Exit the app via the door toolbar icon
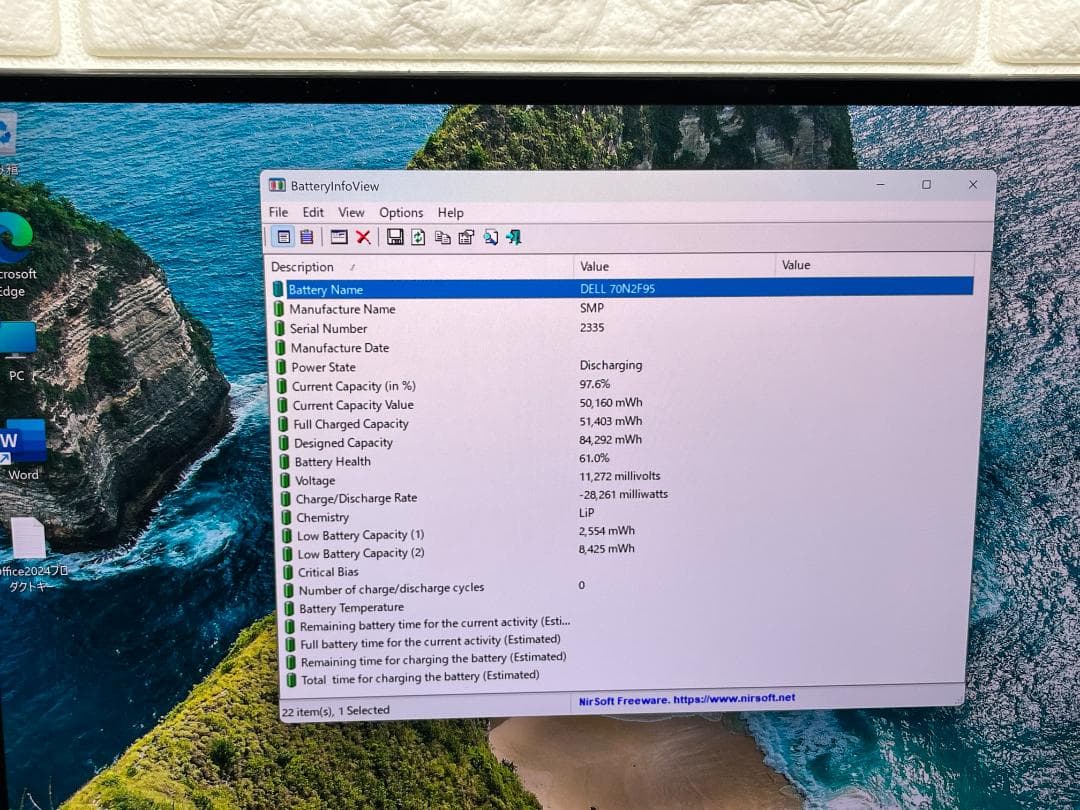Screen dimensions: 1080x810 pyautogui.click(x=514, y=237)
